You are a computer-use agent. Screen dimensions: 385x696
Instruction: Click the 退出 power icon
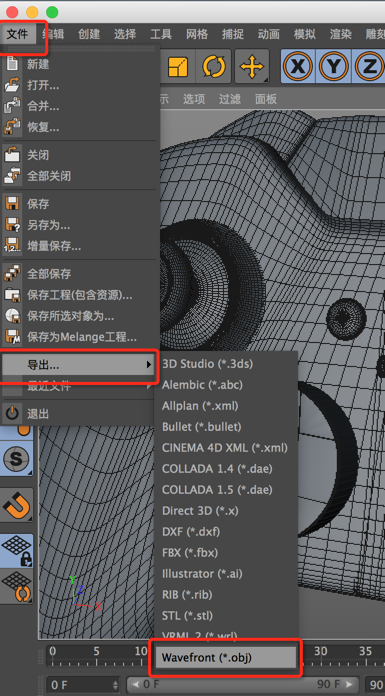click(12, 414)
